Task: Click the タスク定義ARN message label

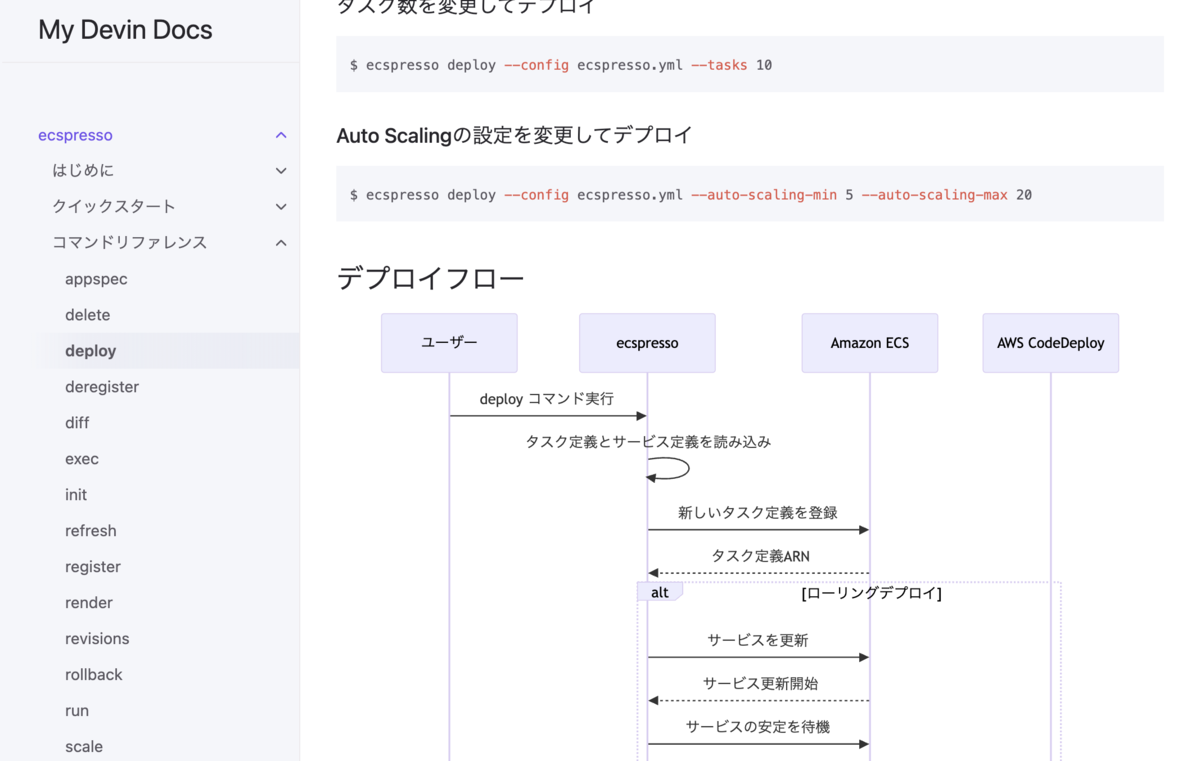Action: point(761,556)
